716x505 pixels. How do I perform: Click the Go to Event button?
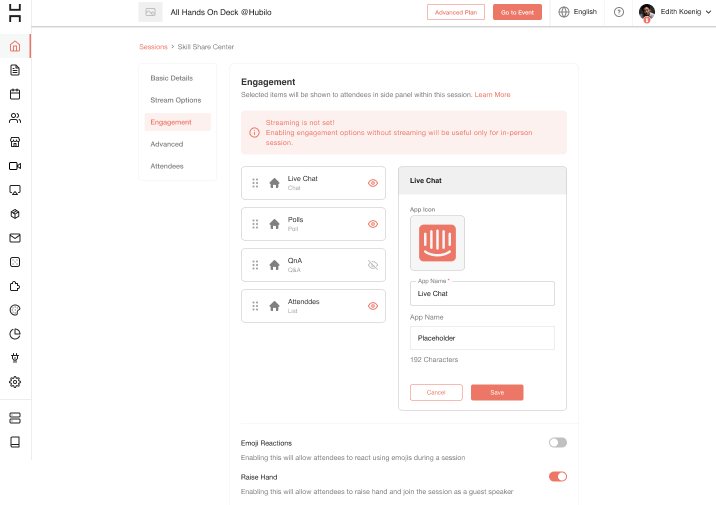517,12
